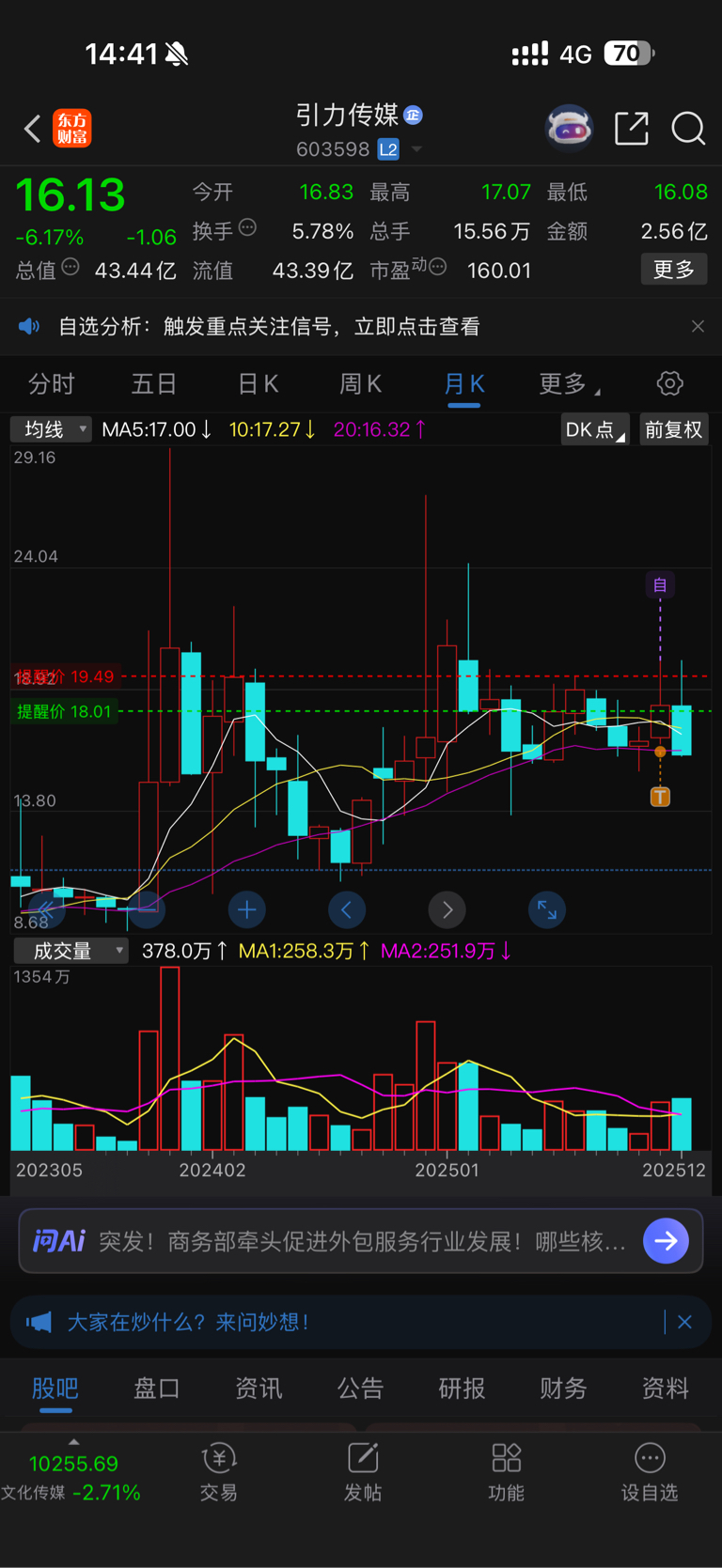Viewport: 722px width, 1568px height.
Task: Open the 资料 tab
Action: [x=665, y=1389]
